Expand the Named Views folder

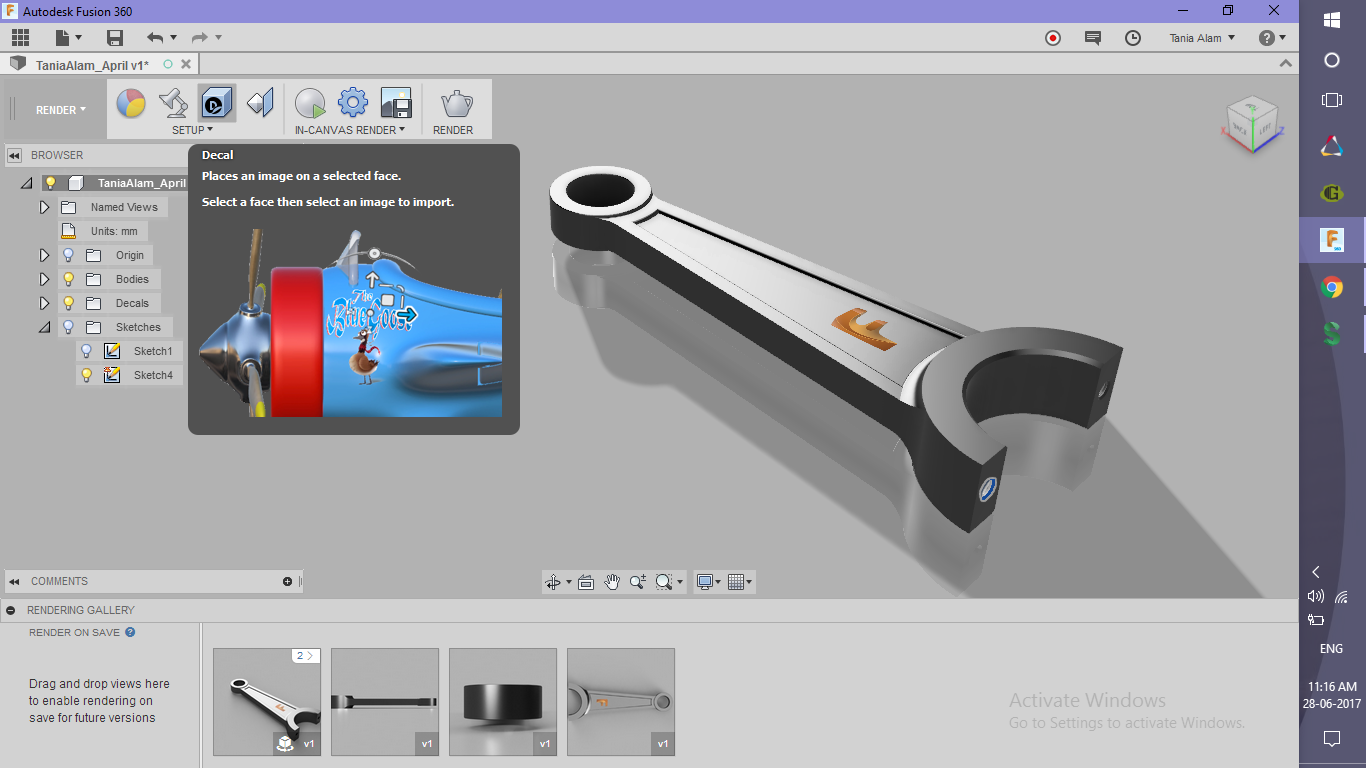click(x=44, y=207)
